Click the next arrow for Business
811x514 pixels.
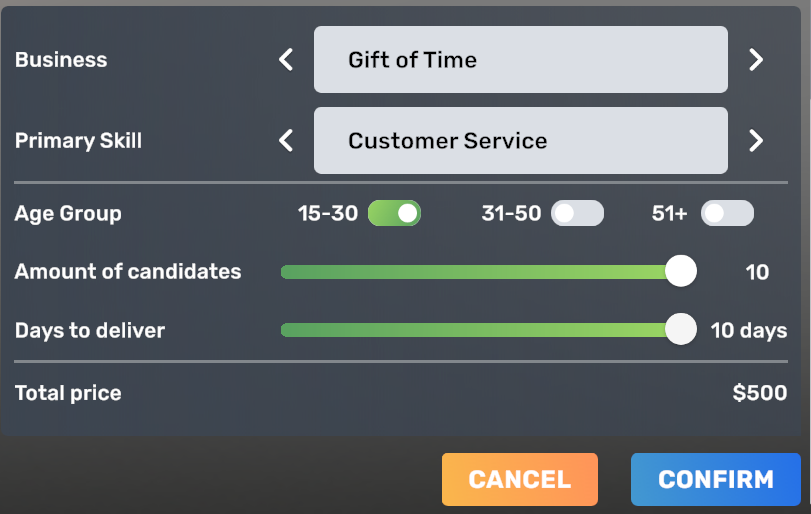click(756, 60)
